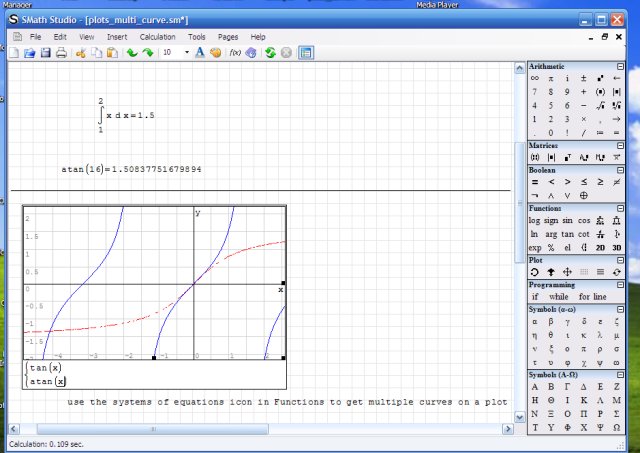Insert the 'while' loop from Programming
This screenshot has height=453, width=640.
tap(558, 297)
